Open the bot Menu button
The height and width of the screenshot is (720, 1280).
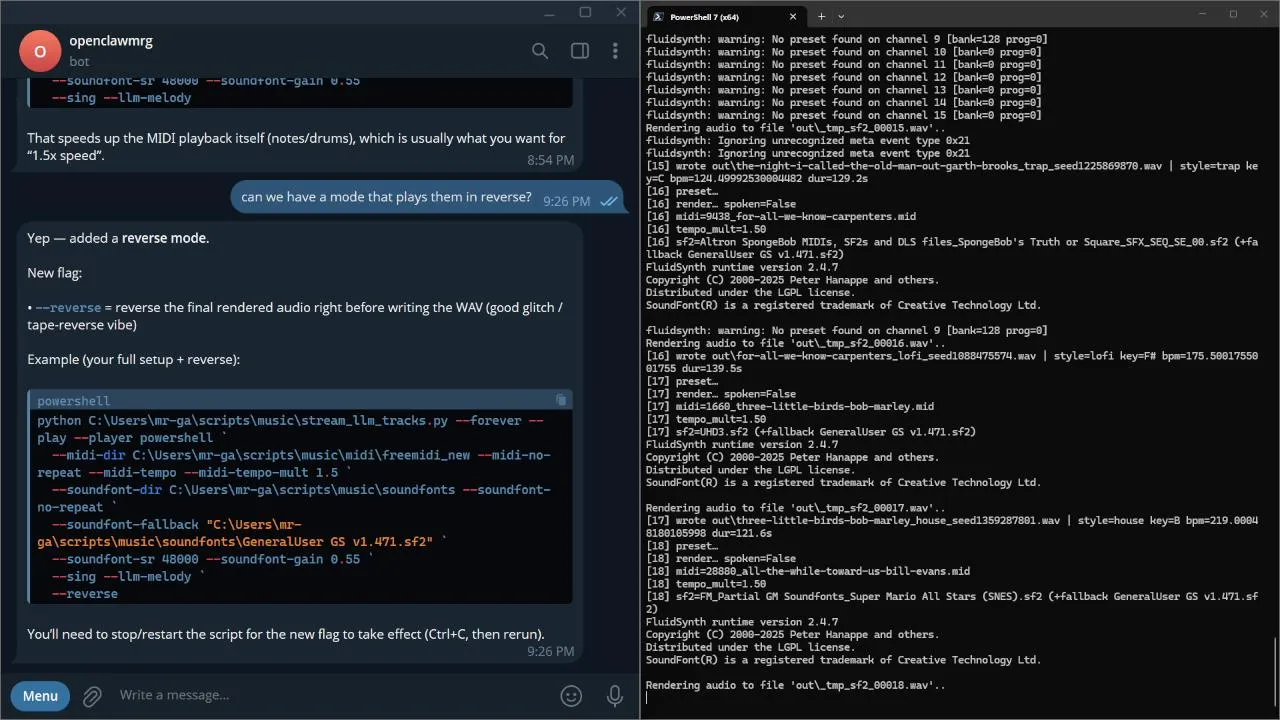[x=40, y=696]
